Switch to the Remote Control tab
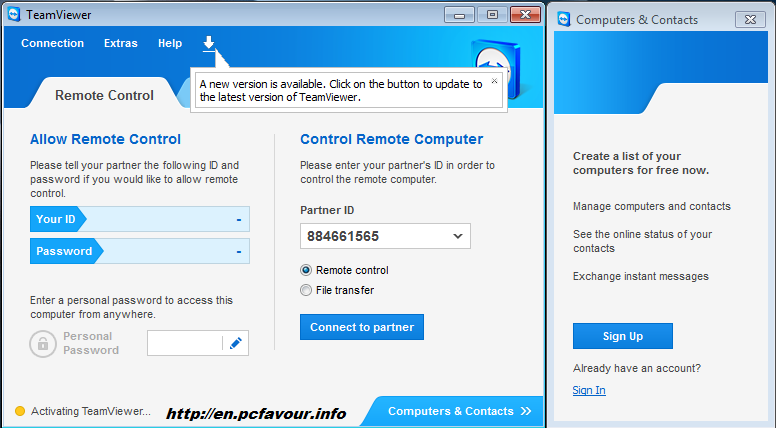 pyautogui.click(x=104, y=95)
